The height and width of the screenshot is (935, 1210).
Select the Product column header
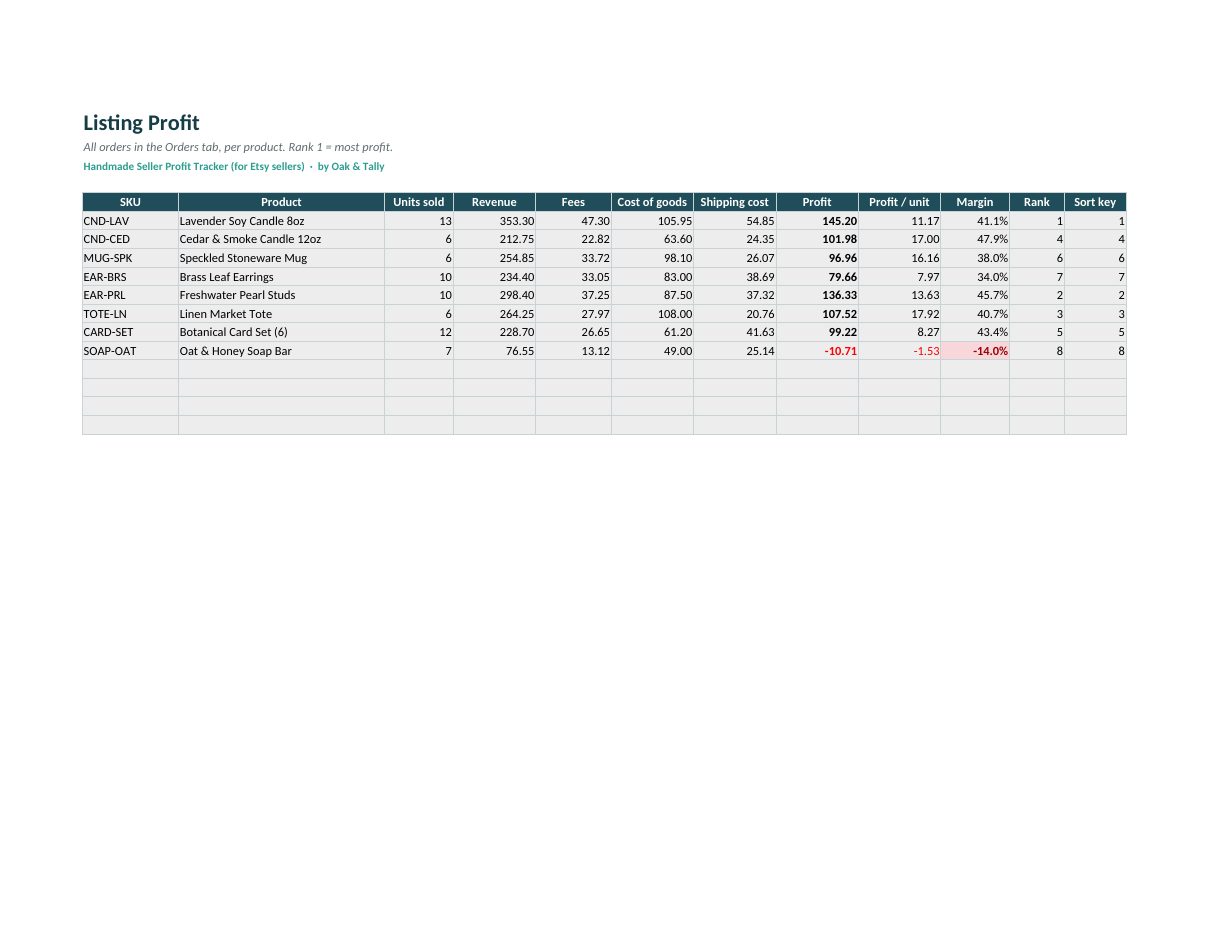[x=281, y=202]
